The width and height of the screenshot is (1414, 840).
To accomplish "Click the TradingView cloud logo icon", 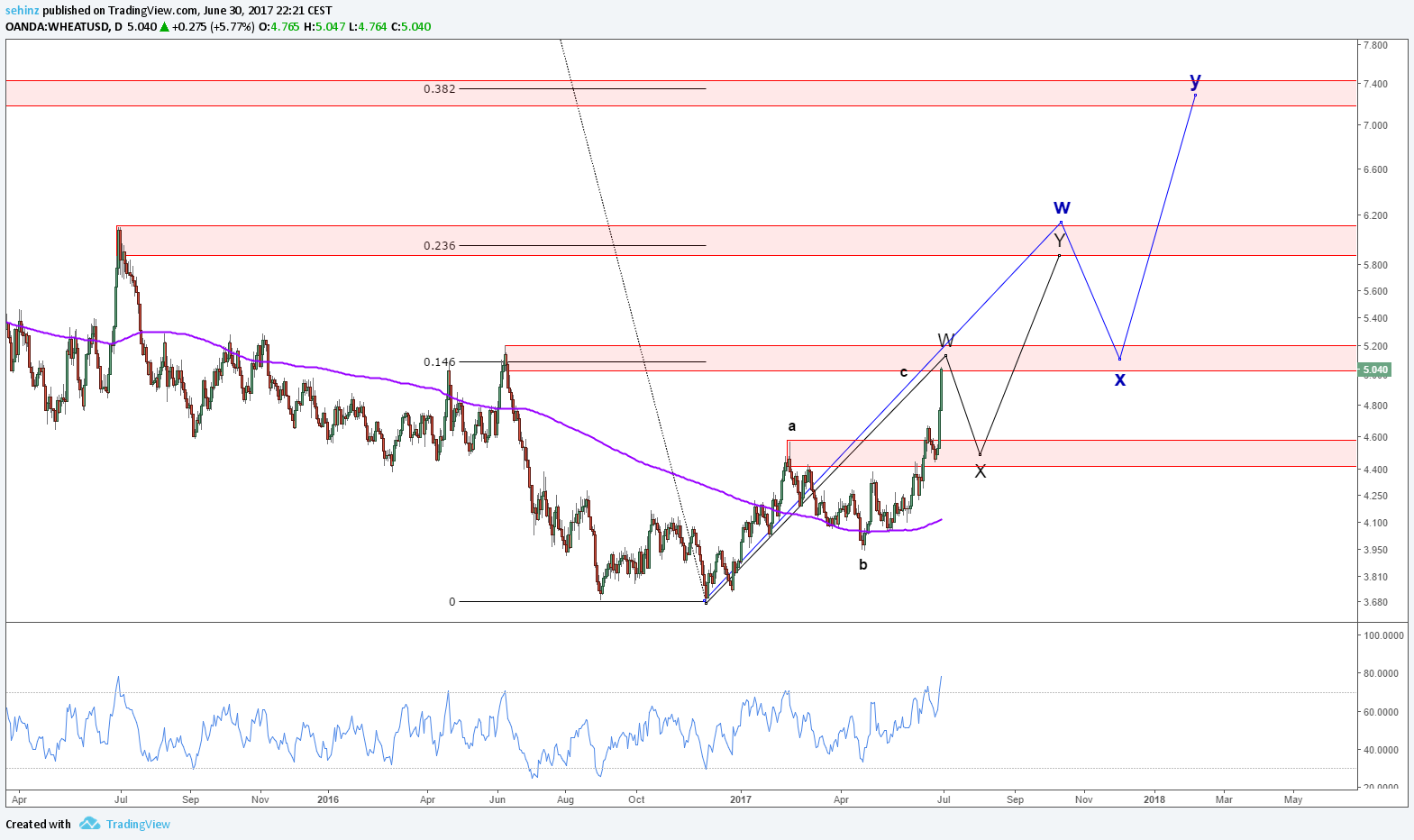I will tap(89, 824).
